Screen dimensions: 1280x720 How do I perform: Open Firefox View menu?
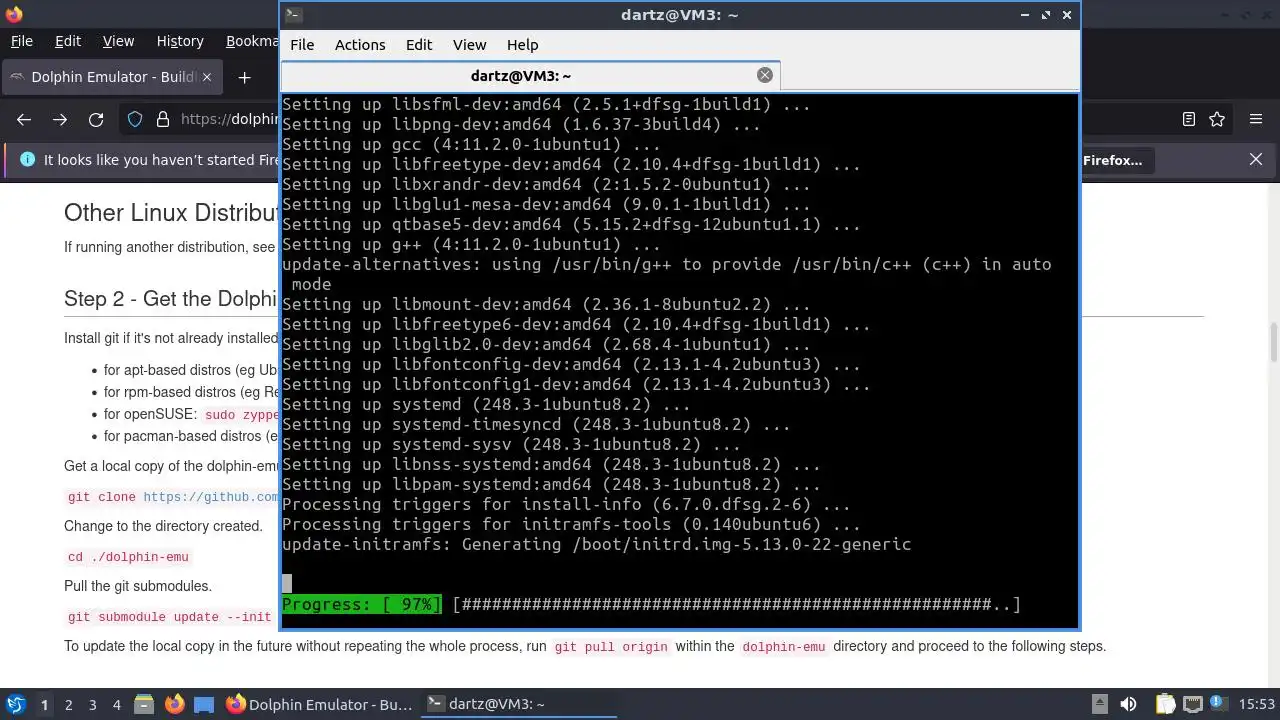118,41
